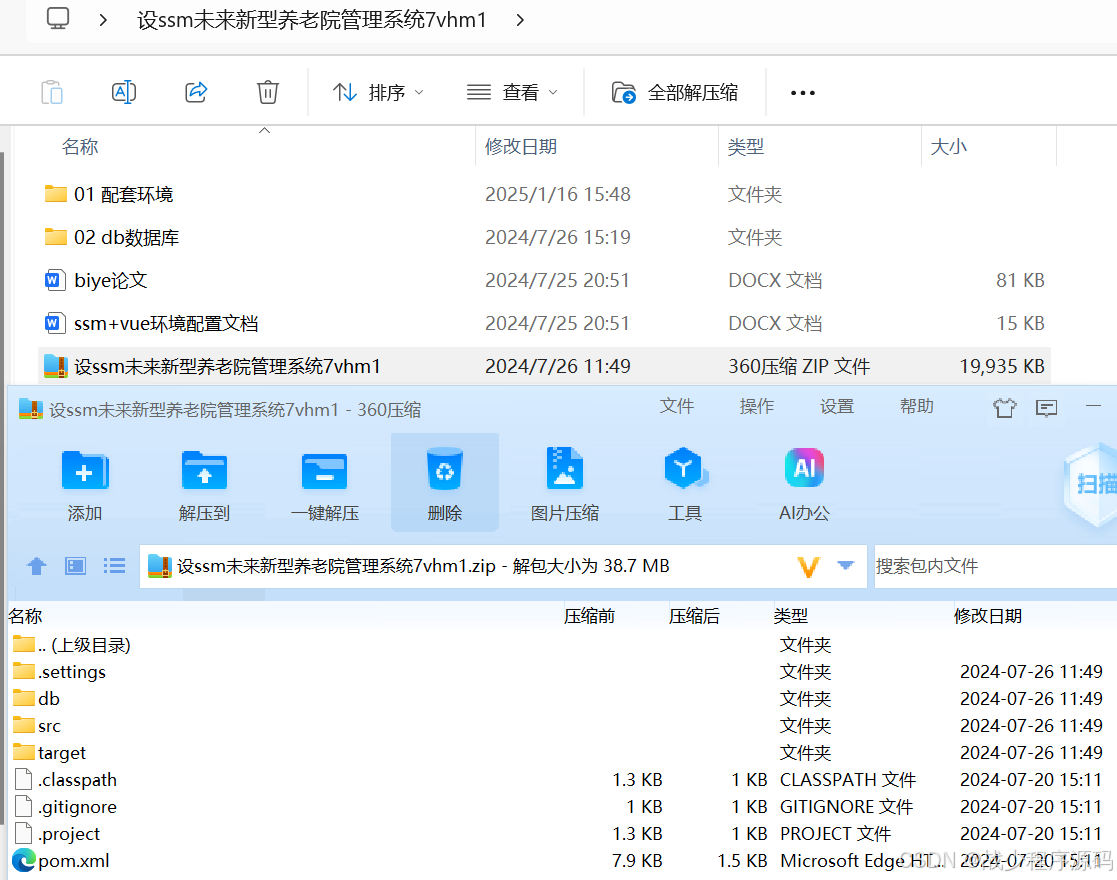
Task: Click the 扫描 scan hexagon button
Action: [x=1091, y=485]
